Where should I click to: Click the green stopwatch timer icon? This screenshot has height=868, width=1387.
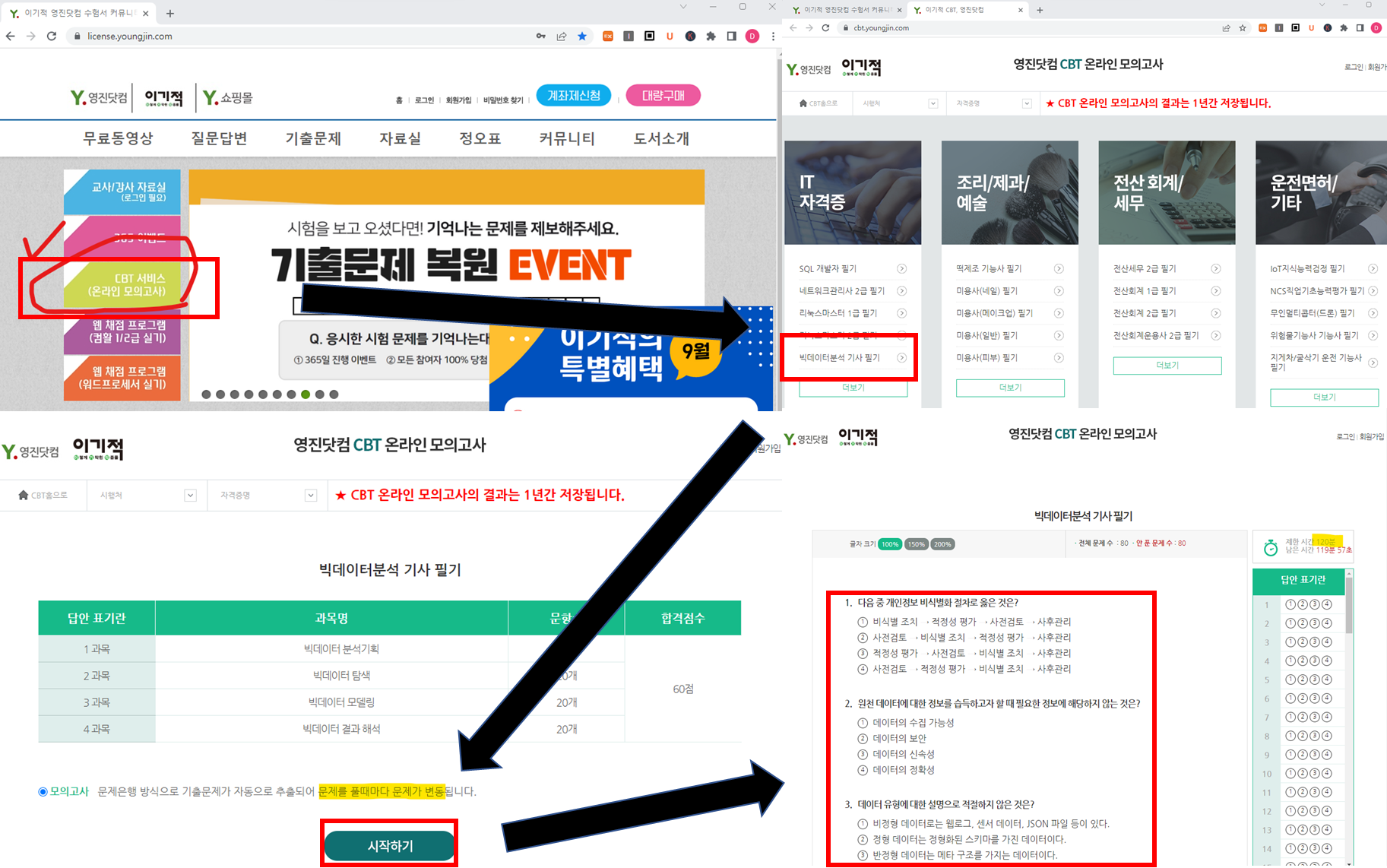tap(1271, 546)
